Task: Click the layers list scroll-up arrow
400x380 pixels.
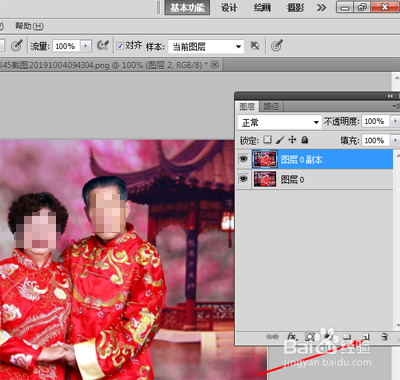Action: [x=397, y=155]
